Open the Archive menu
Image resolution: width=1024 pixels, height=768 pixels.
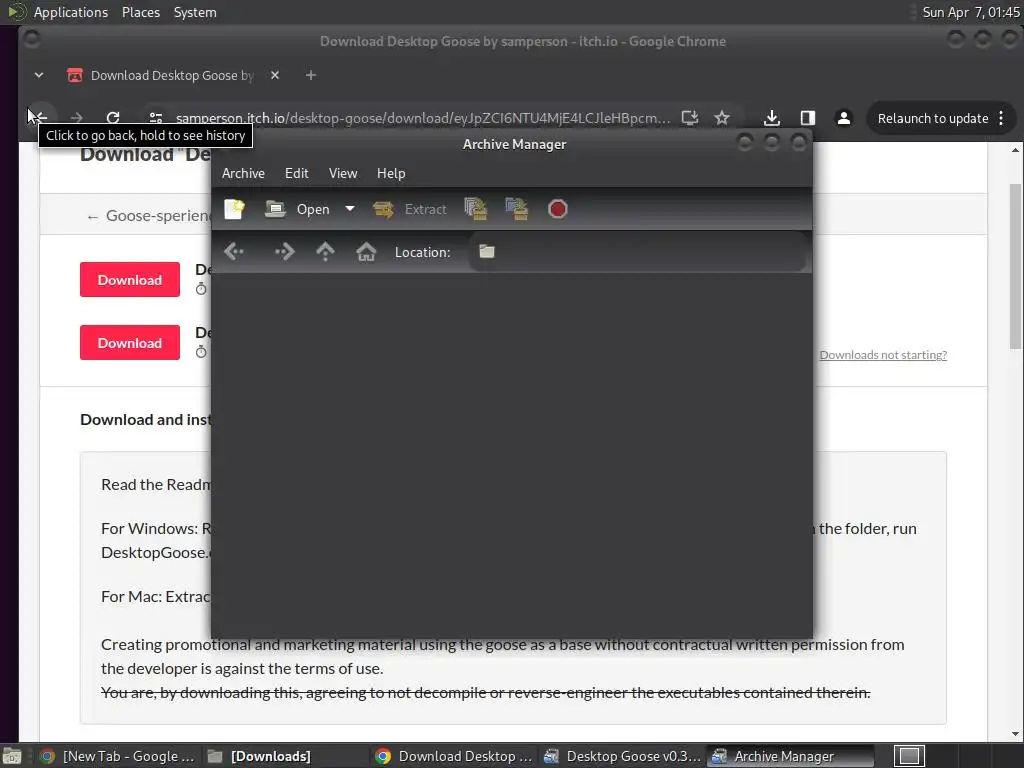click(x=243, y=173)
